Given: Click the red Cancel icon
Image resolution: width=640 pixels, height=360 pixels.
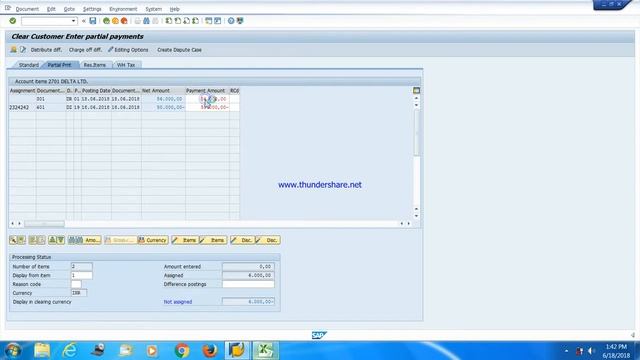Looking at the screenshot, I should pyautogui.click(x=124, y=21).
